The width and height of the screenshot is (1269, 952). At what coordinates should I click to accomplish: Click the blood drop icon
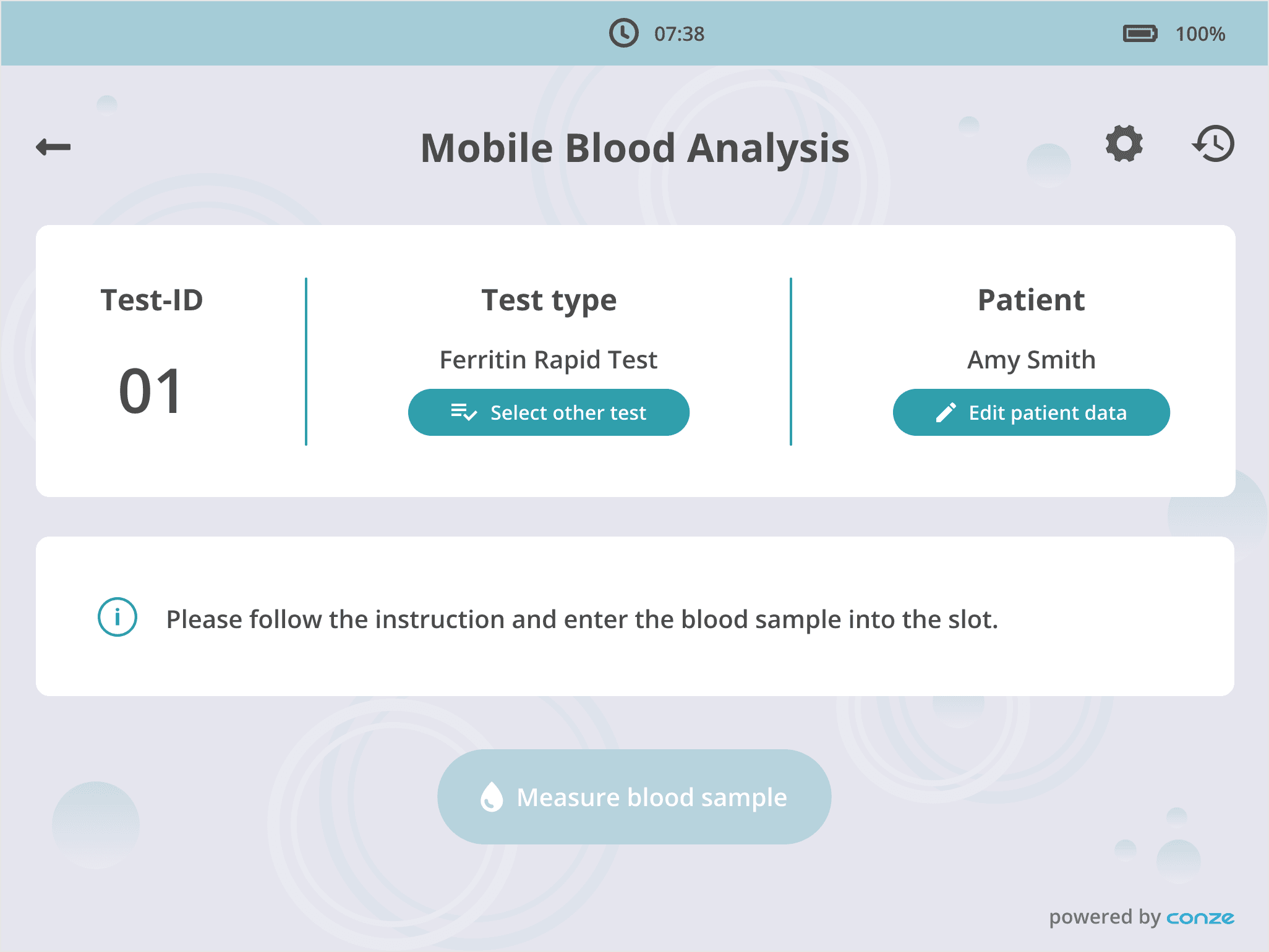click(x=492, y=797)
